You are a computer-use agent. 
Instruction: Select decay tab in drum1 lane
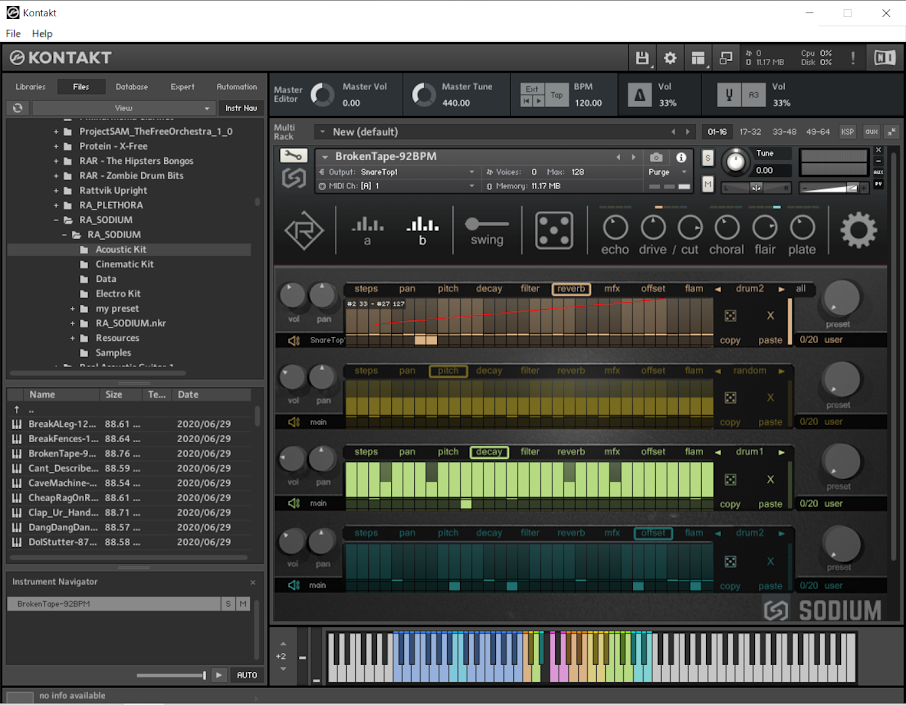pos(489,452)
